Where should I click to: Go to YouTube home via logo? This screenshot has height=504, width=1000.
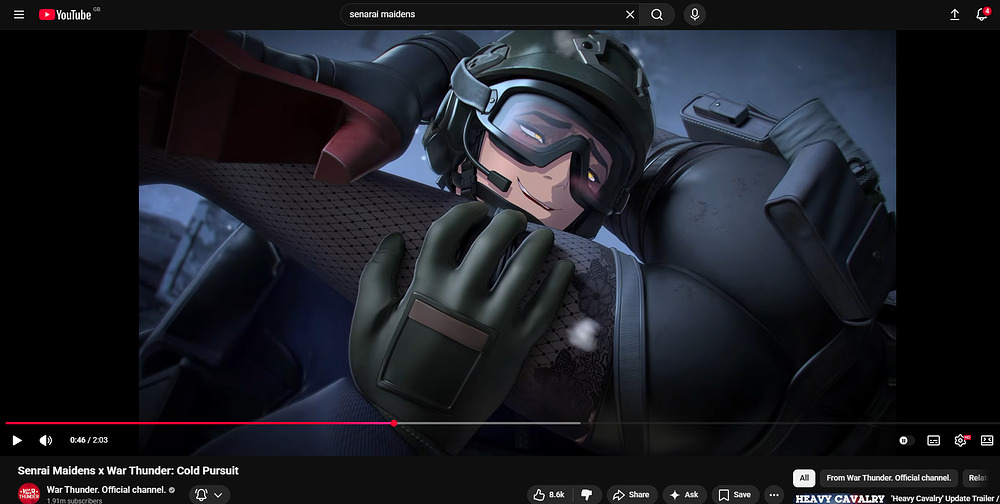[x=66, y=15]
